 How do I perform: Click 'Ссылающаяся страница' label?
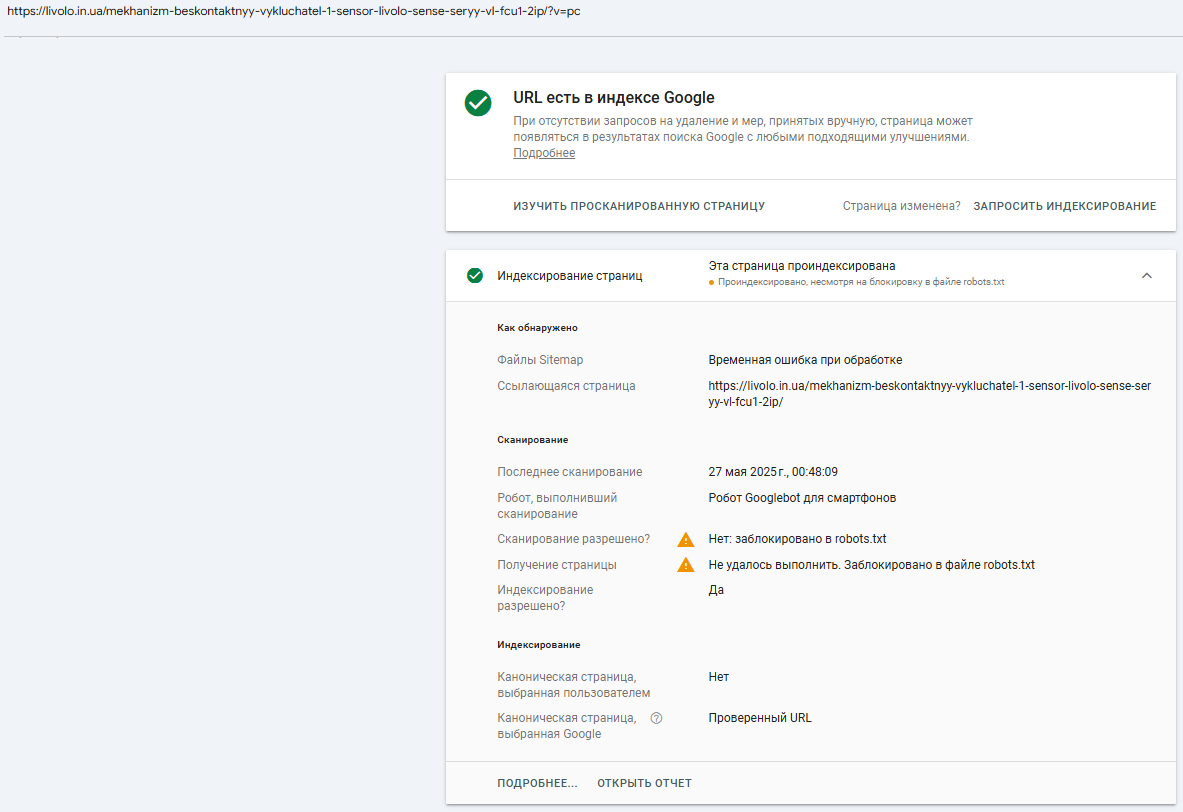click(x=566, y=386)
